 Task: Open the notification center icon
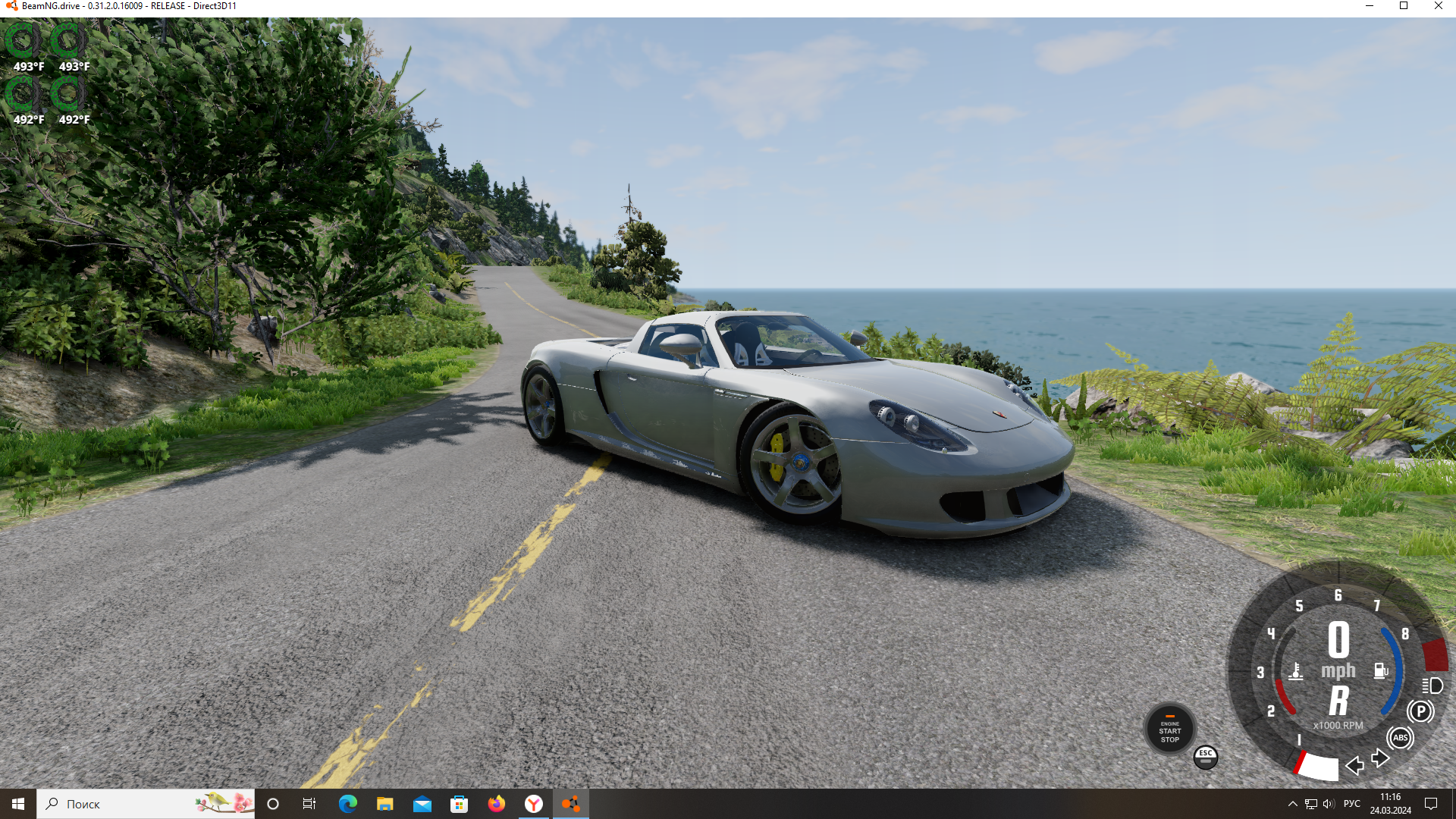[1431, 804]
